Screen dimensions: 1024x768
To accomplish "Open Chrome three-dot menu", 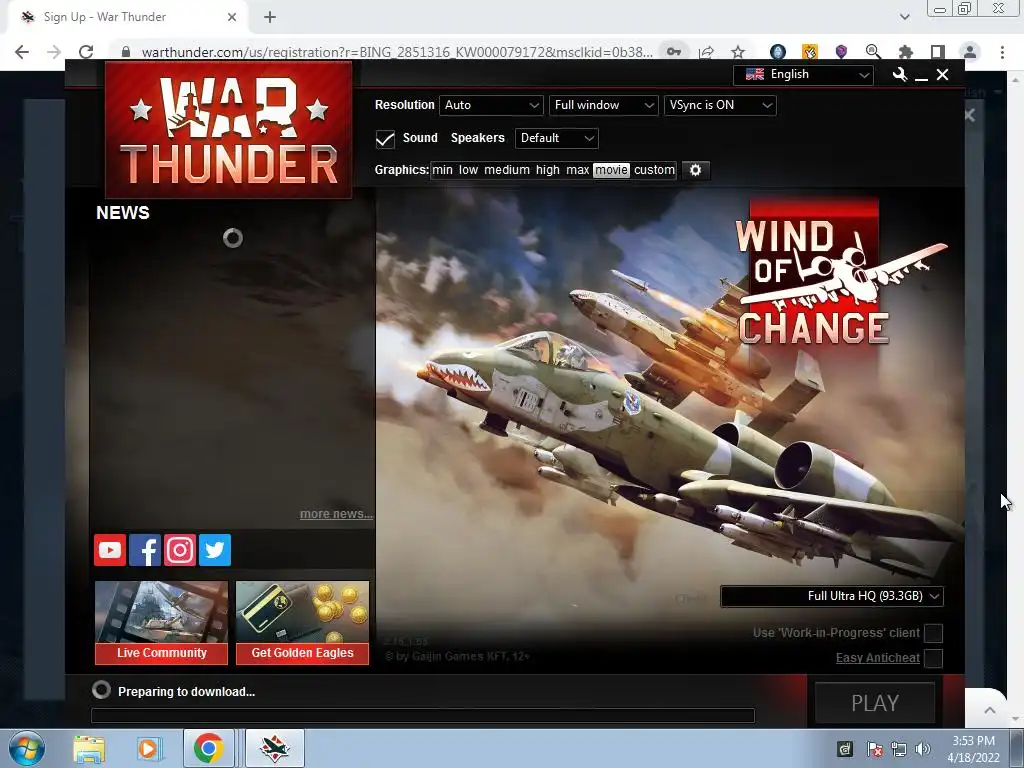I will coord(1002,52).
